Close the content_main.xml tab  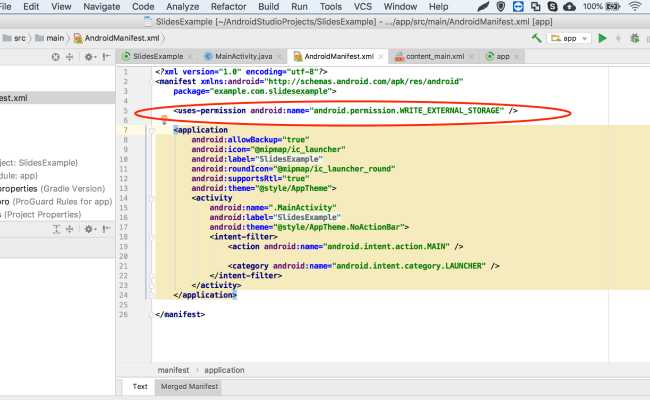click(x=471, y=57)
